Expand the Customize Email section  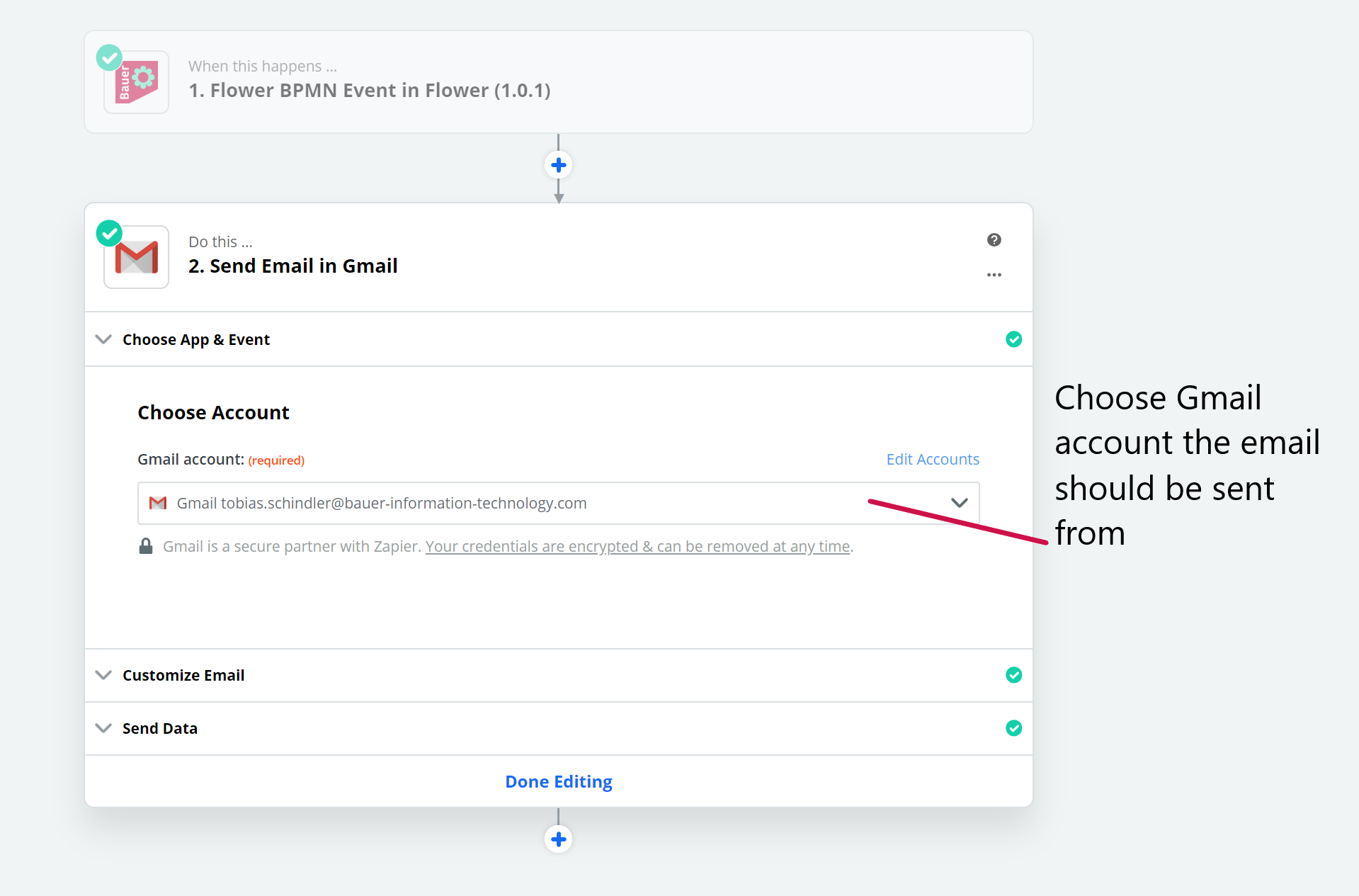[x=103, y=675]
